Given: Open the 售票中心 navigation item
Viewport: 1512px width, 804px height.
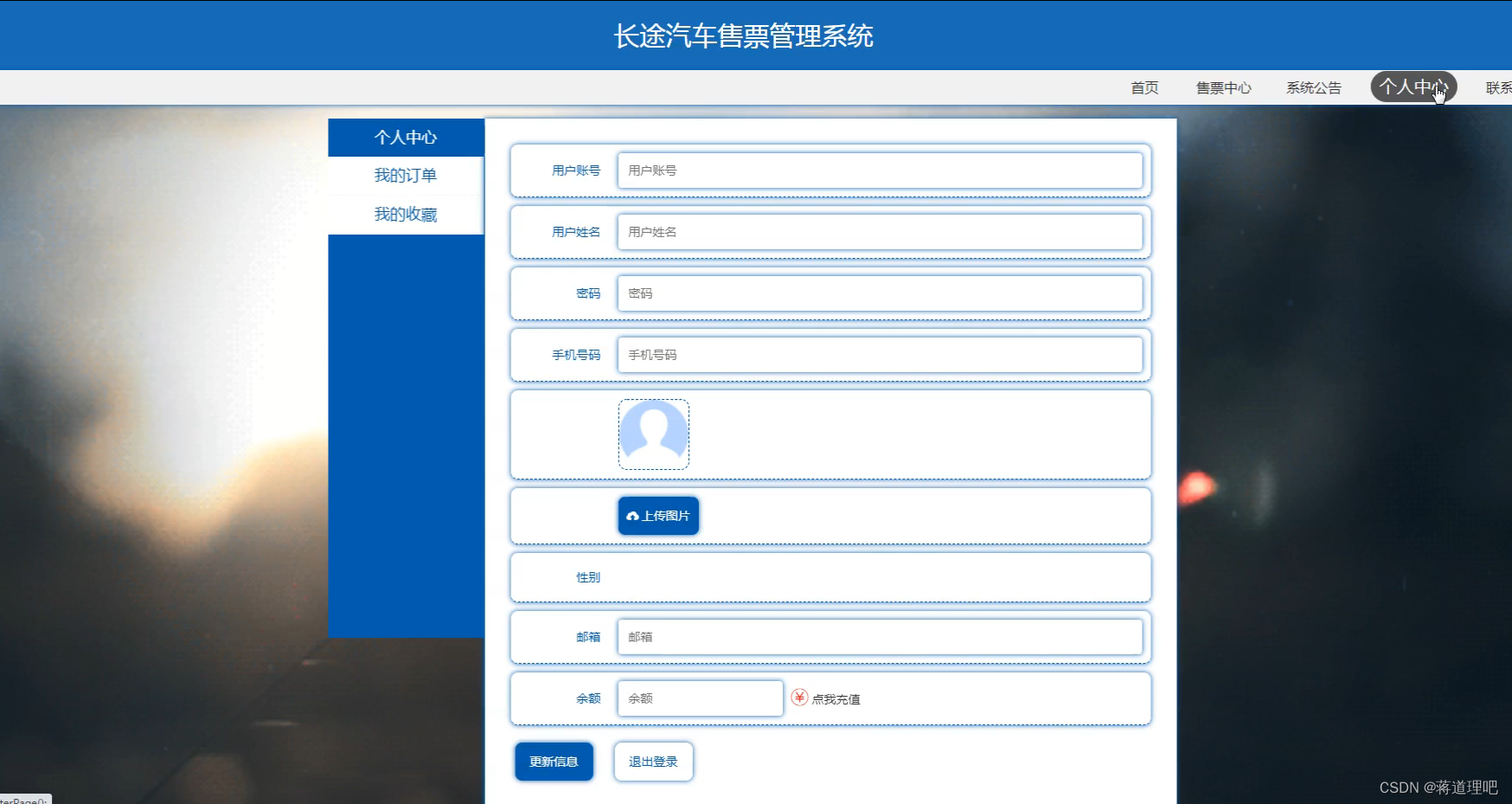Looking at the screenshot, I should coord(1223,87).
